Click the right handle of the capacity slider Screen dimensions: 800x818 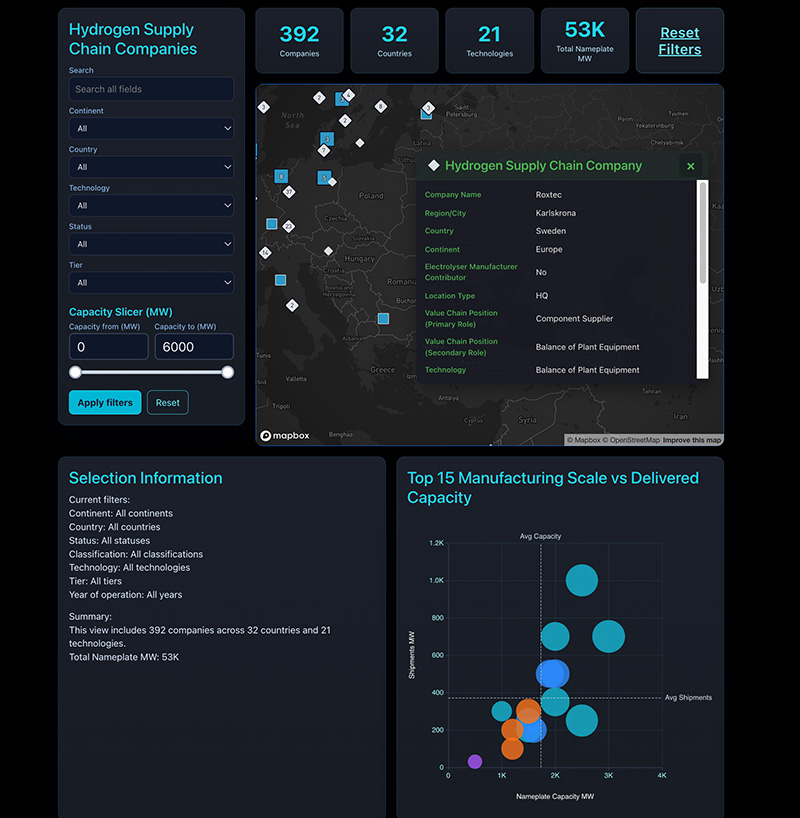228,372
